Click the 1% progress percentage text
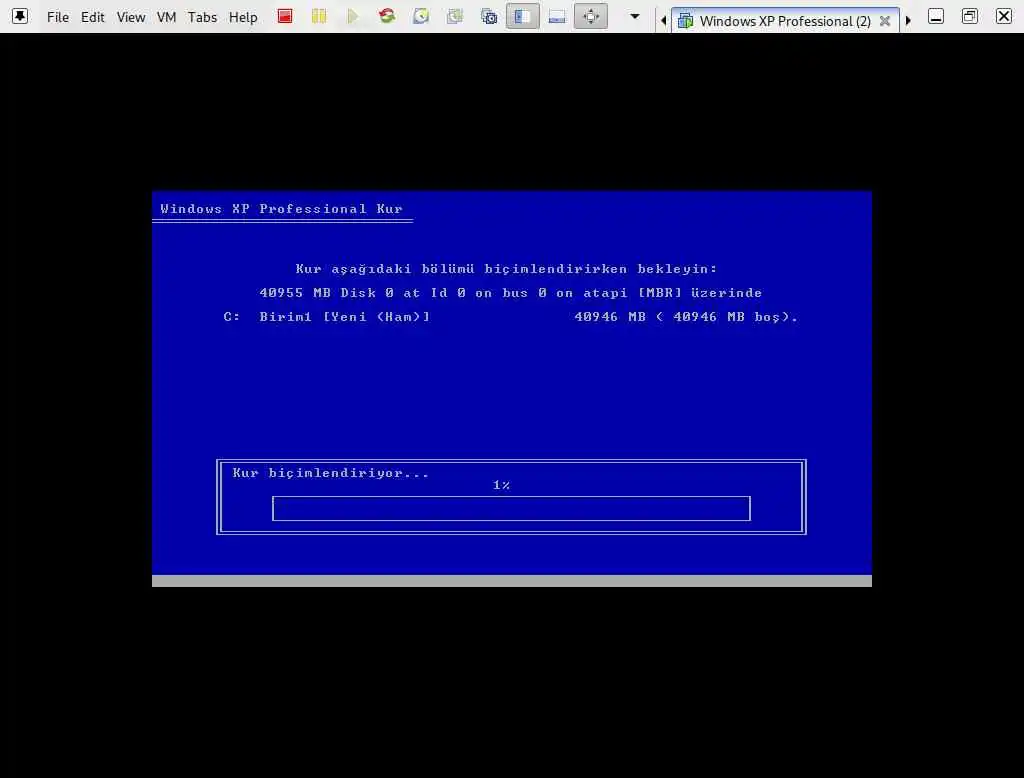 (x=502, y=485)
